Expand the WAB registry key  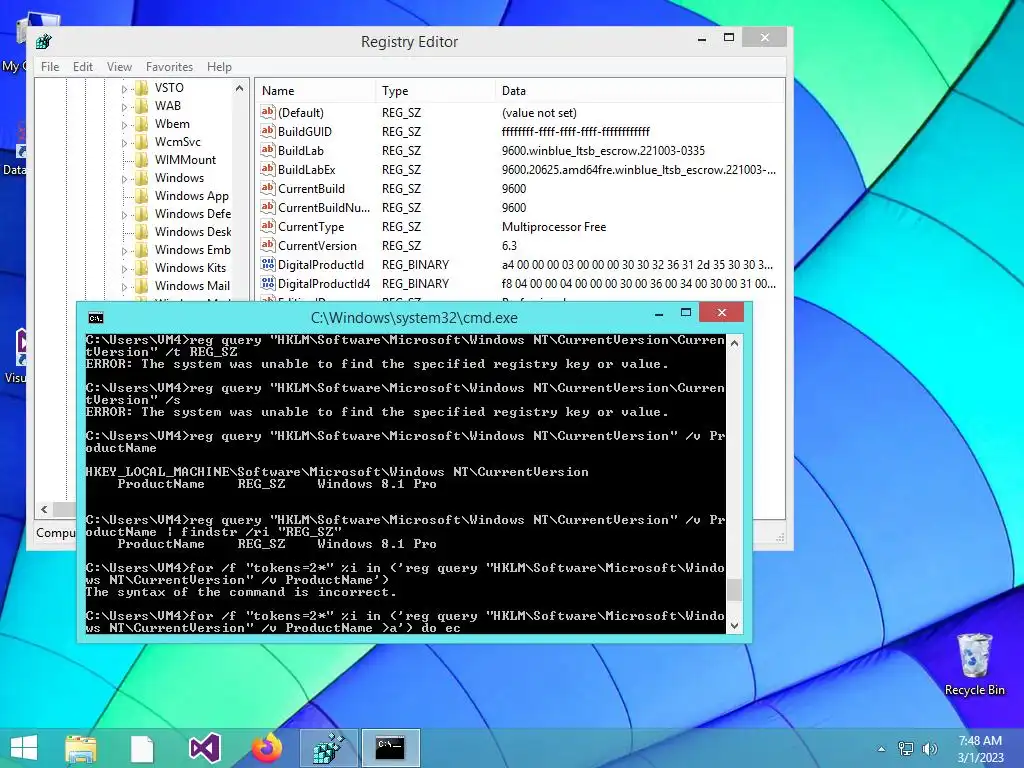click(x=124, y=106)
